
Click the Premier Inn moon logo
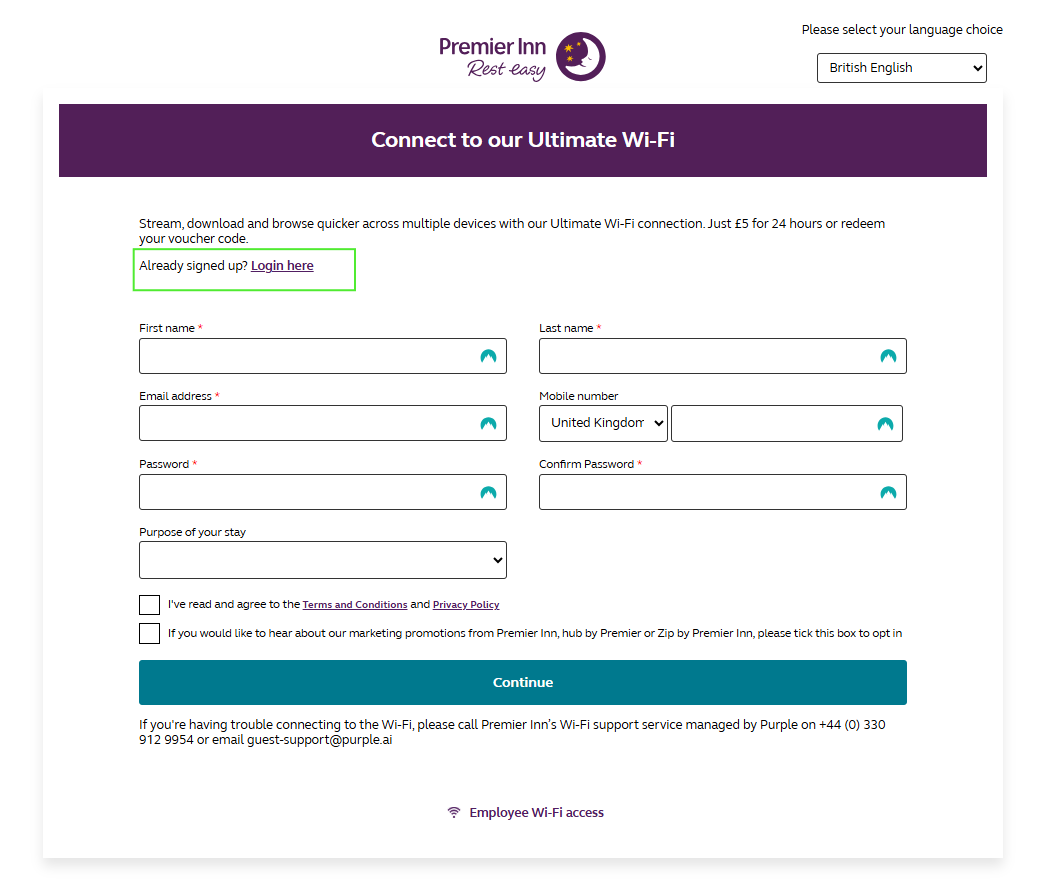[x=581, y=57]
